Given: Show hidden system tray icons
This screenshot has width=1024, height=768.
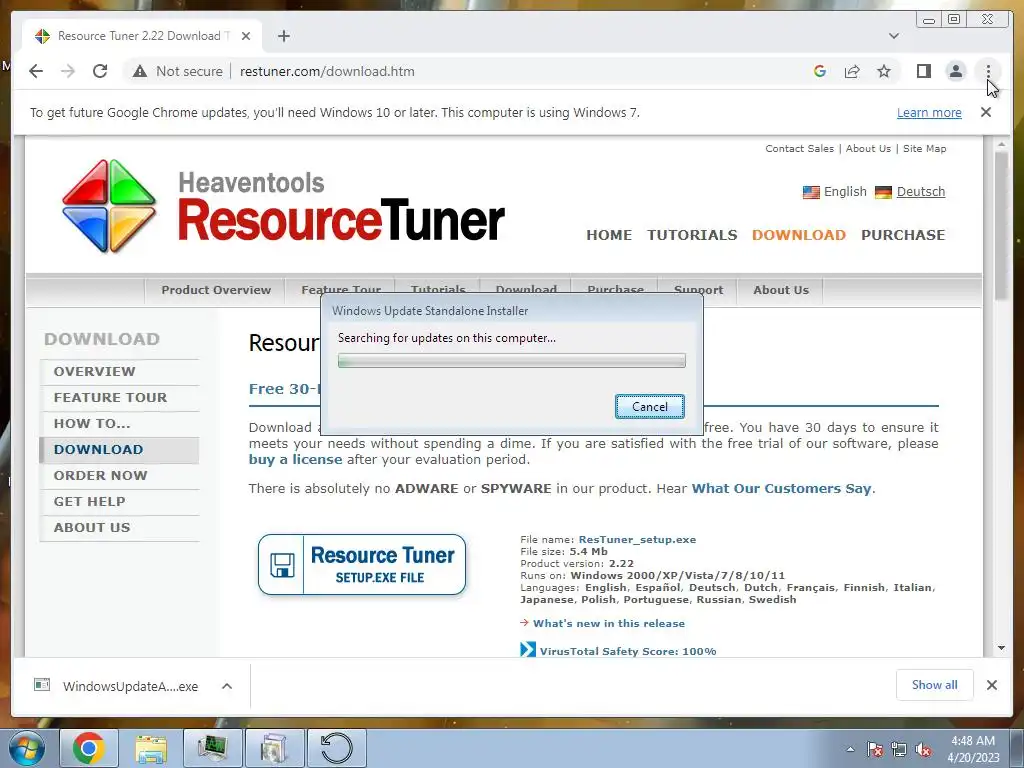Looking at the screenshot, I should pyautogui.click(x=850, y=750).
